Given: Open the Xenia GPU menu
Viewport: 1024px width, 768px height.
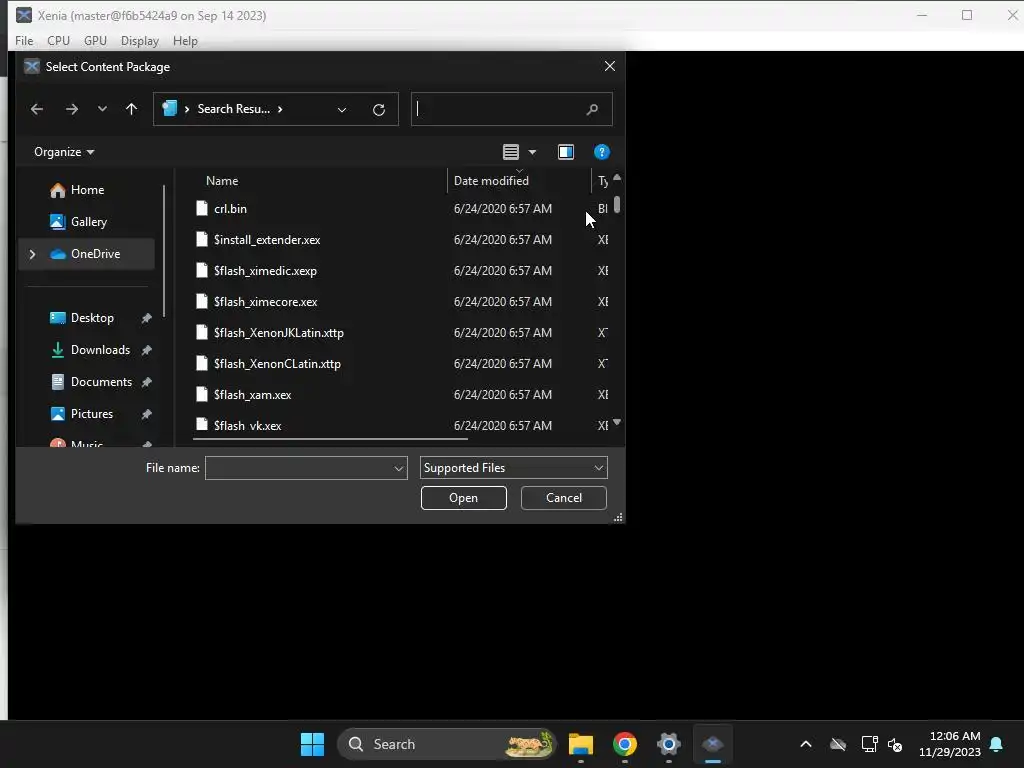Looking at the screenshot, I should (95, 40).
